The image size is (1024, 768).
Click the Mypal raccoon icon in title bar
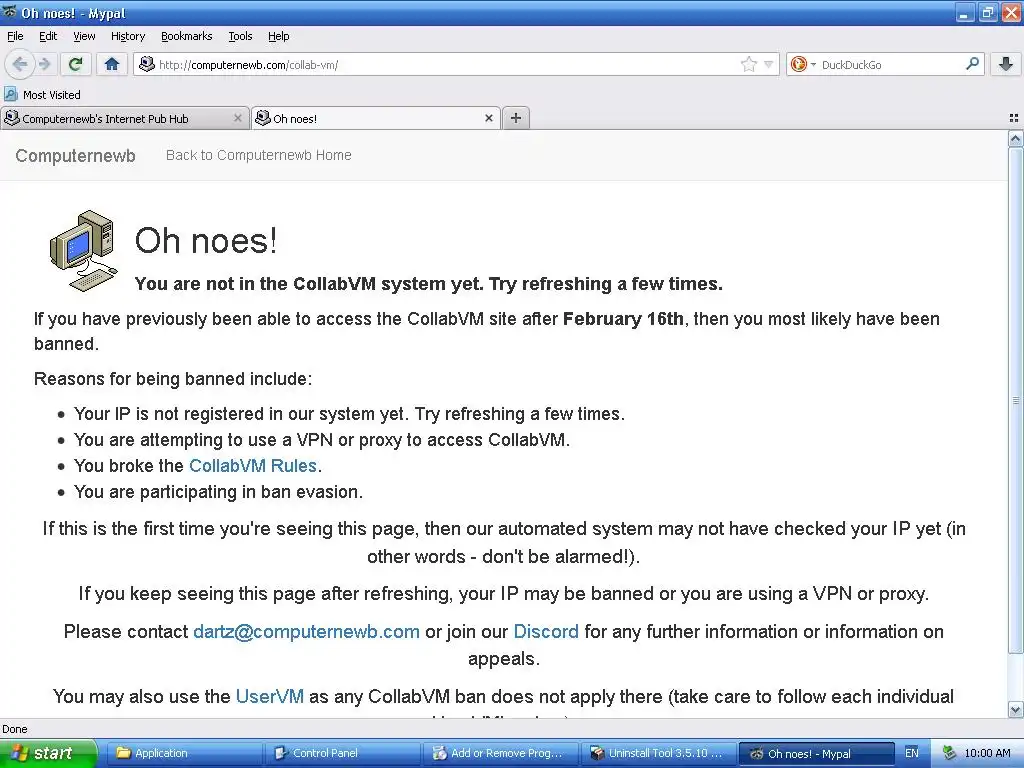coord(9,12)
